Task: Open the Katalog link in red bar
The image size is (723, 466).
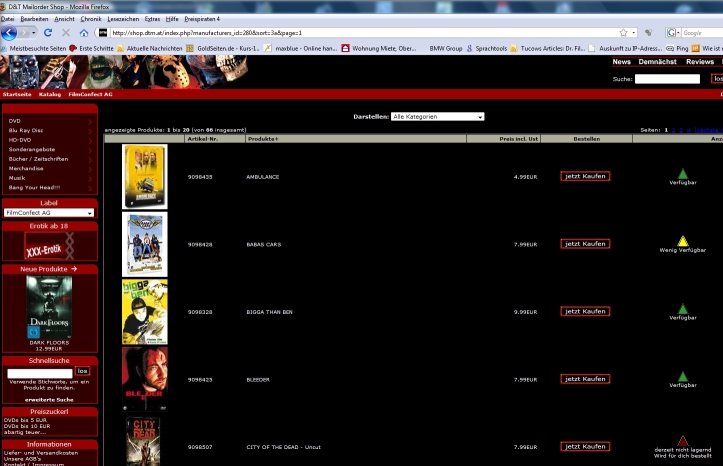Action: coord(50,94)
